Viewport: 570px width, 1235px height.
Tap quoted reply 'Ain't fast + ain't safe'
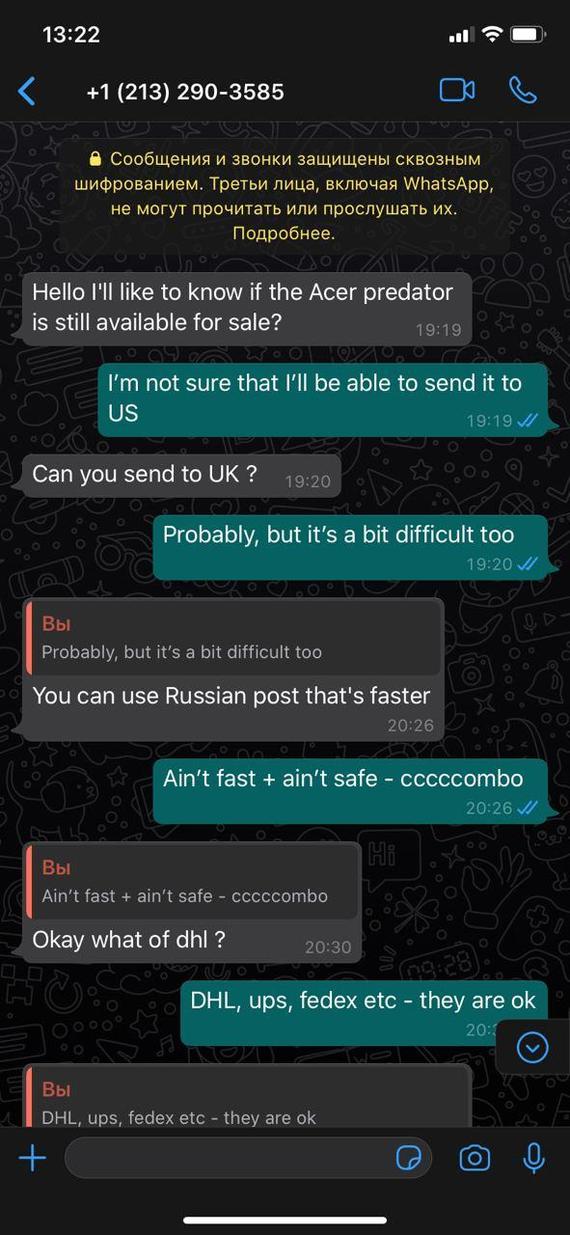(191, 882)
